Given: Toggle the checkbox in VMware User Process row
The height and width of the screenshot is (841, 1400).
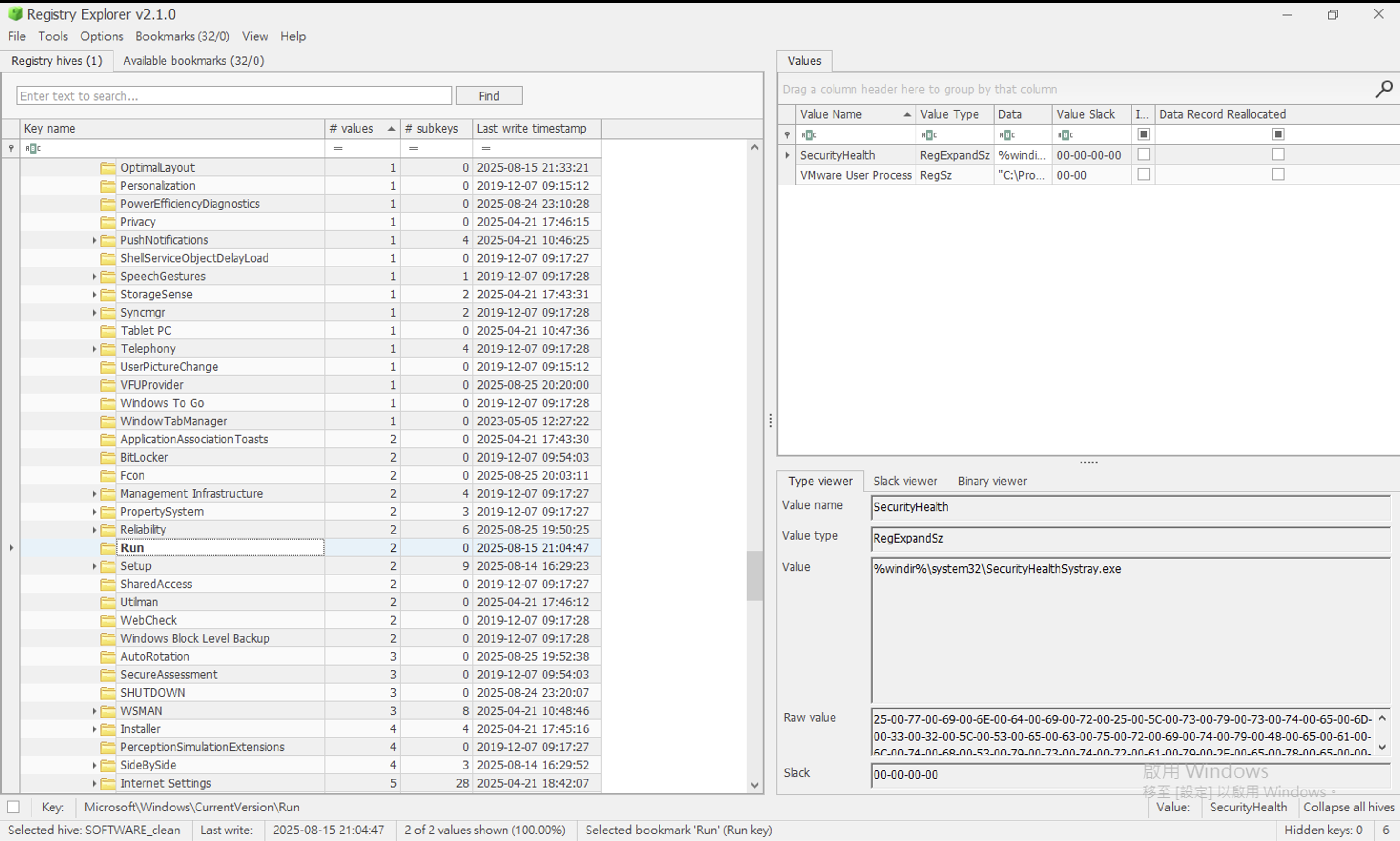Looking at the screenshot, I should point(1143,174).
